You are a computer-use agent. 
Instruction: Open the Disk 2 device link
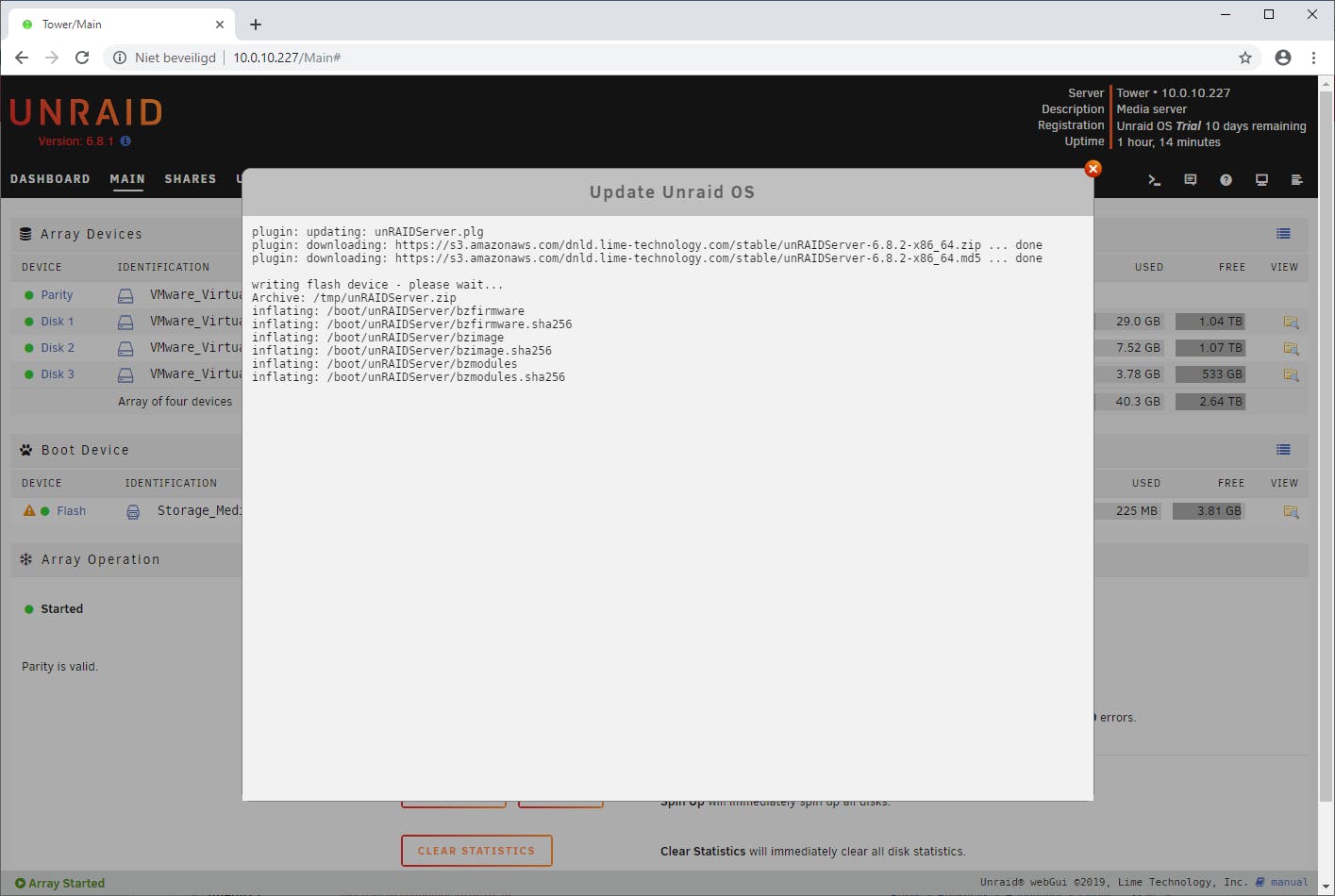(58, 348)
